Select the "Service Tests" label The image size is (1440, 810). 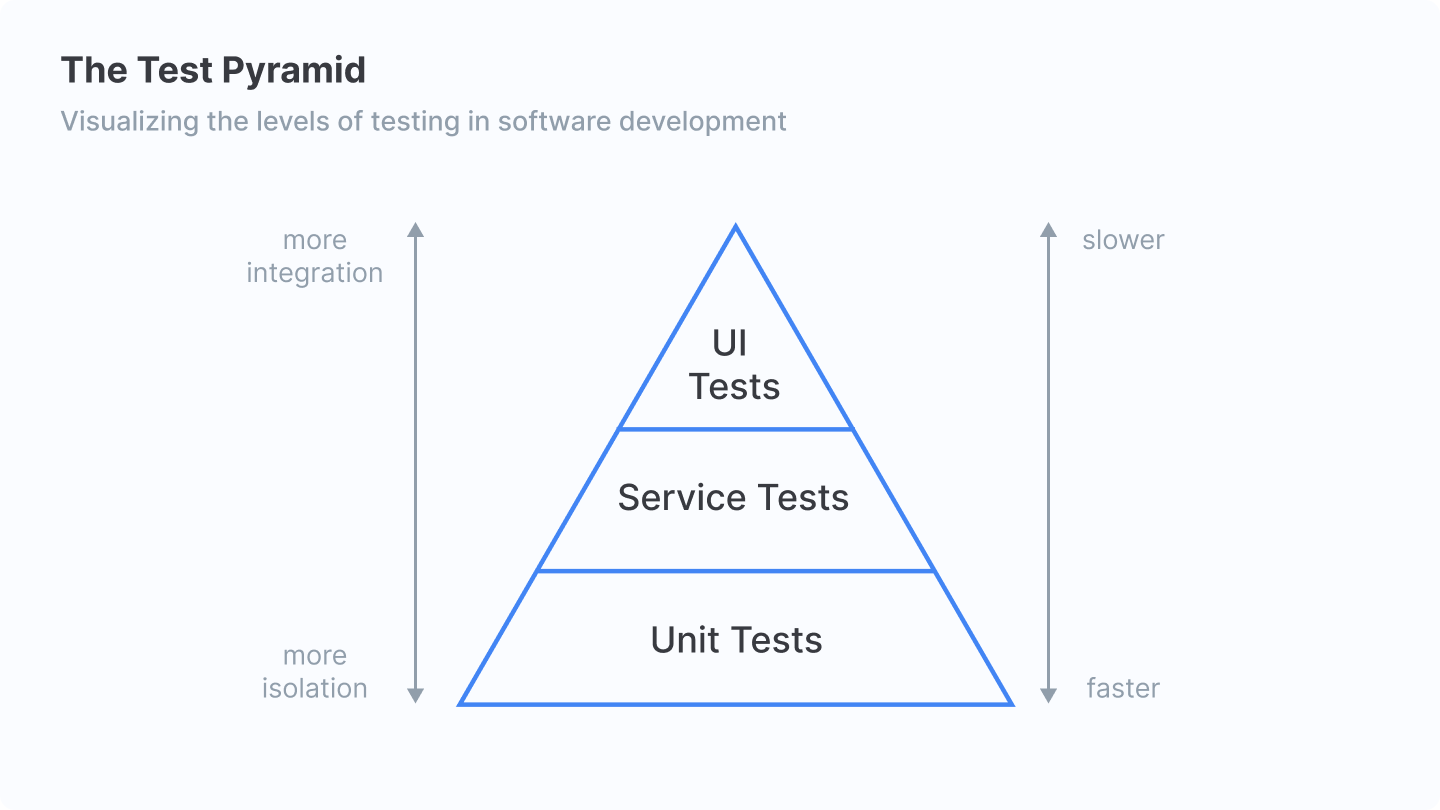coord(733,498)
